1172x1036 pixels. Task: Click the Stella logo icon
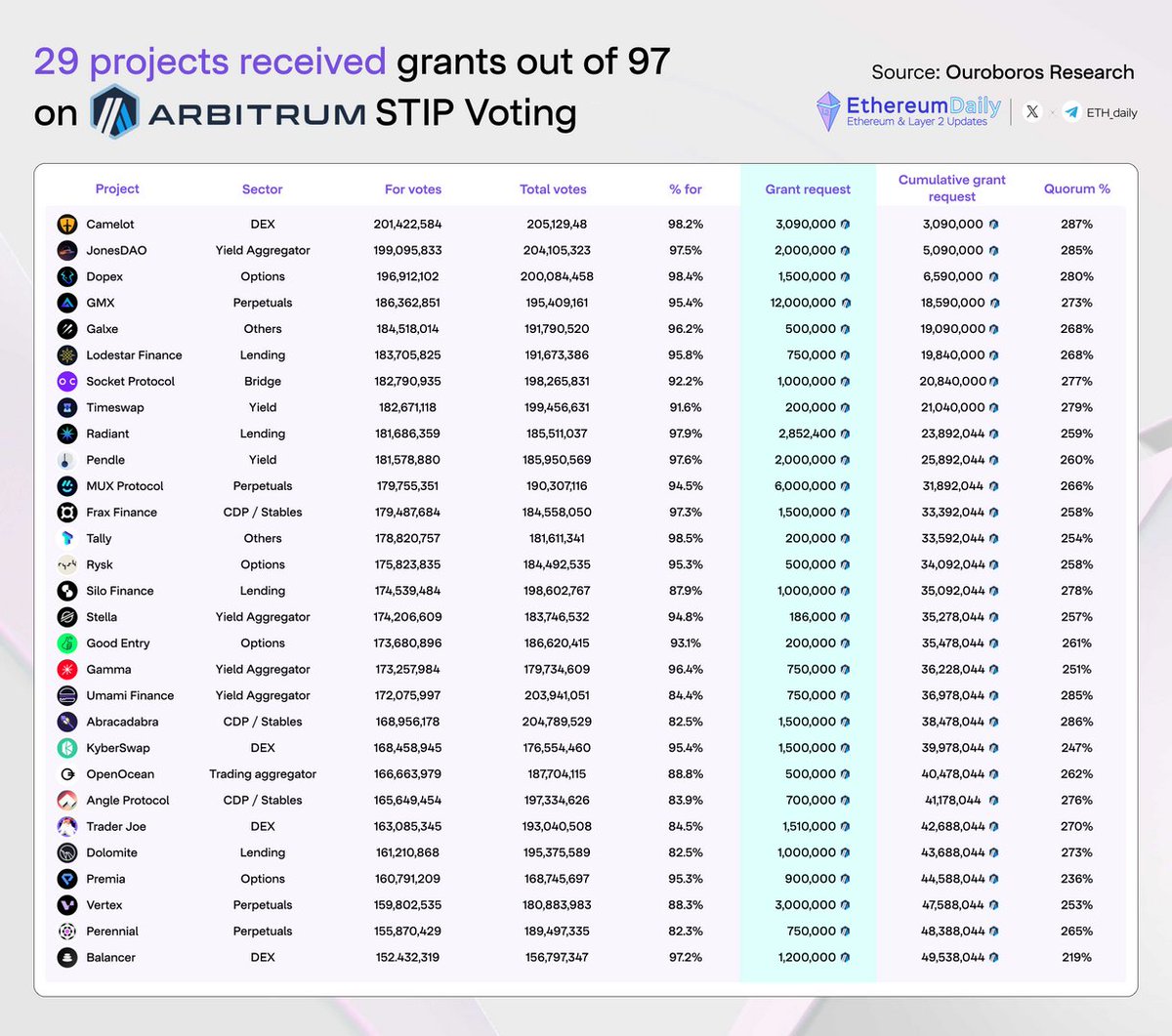coord(66,617)
